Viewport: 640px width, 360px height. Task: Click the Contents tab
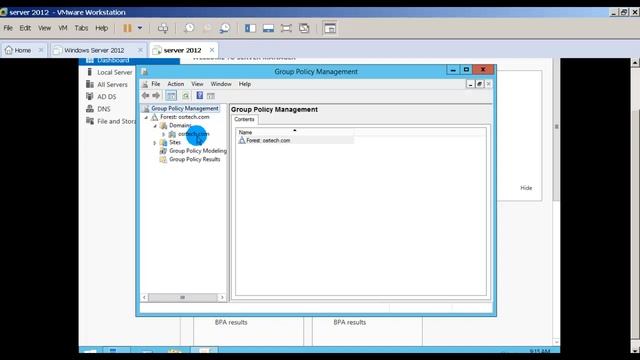(x=244, y=119)
